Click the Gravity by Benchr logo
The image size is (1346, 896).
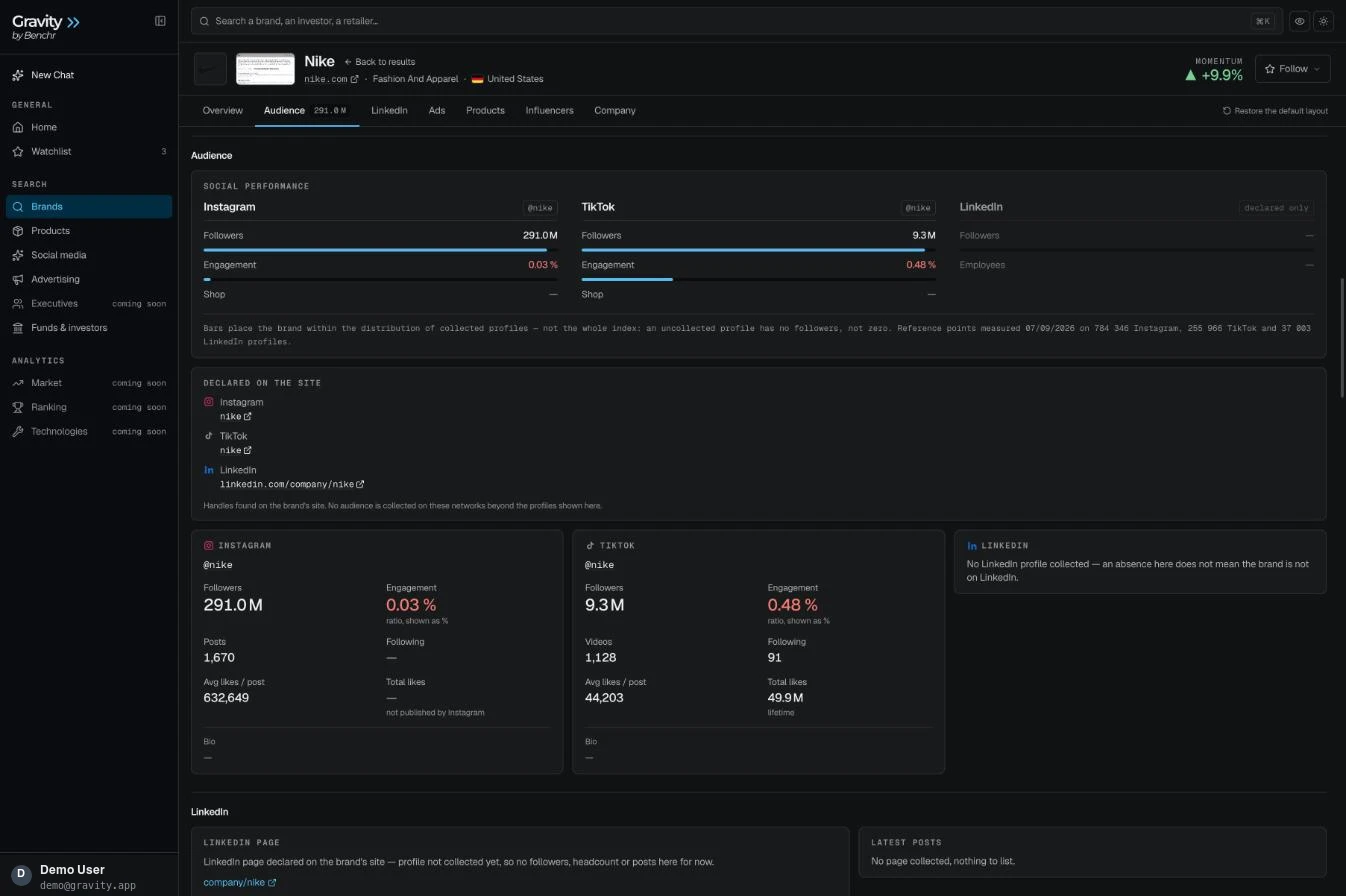point(46,27)
